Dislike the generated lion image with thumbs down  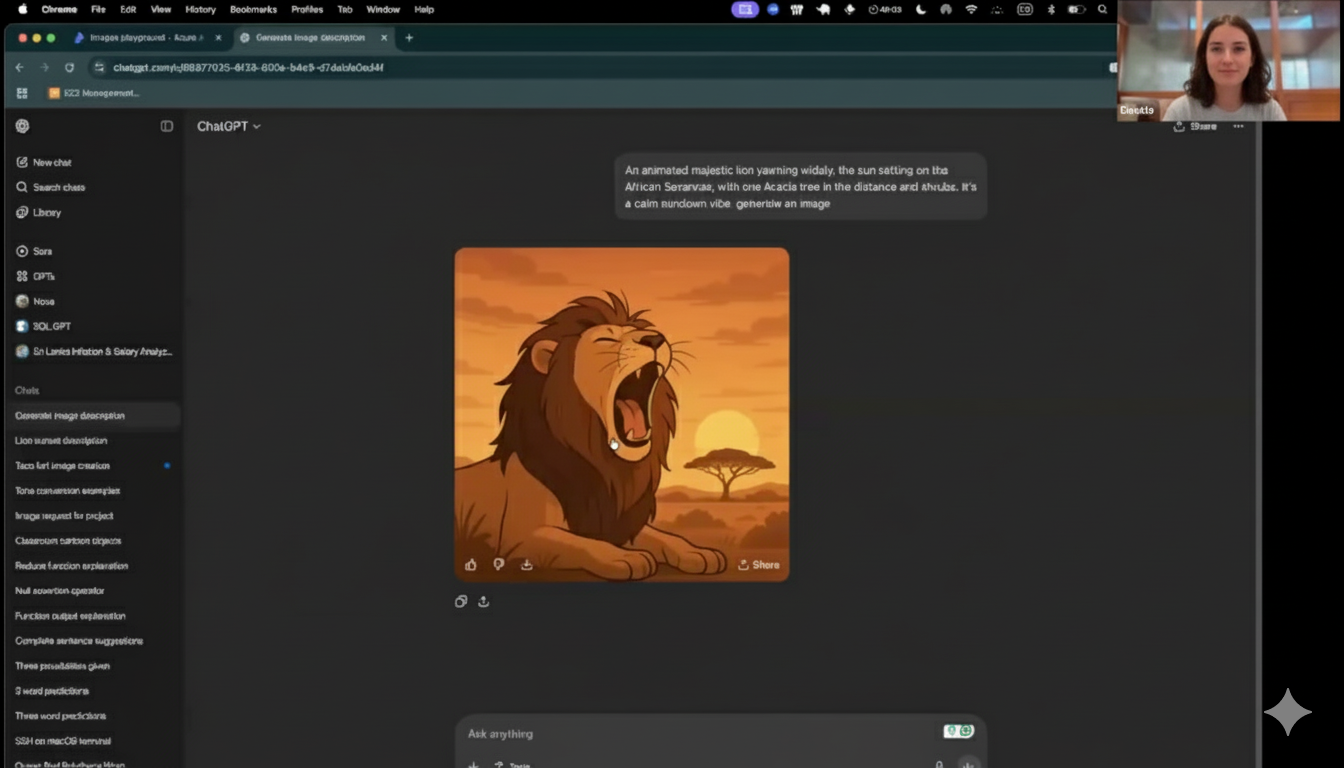(498, 565)
